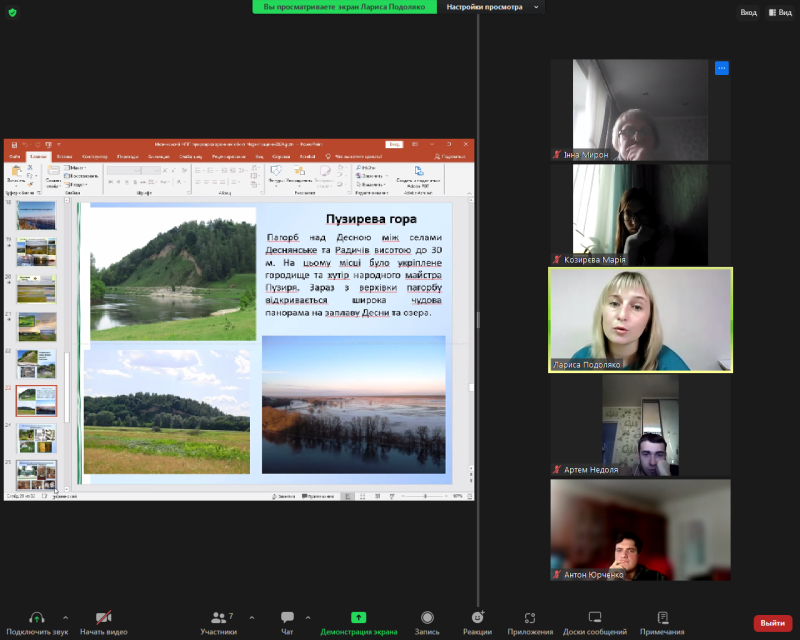Click the blue more options button on Інна Мирон's video

(721, 68)
